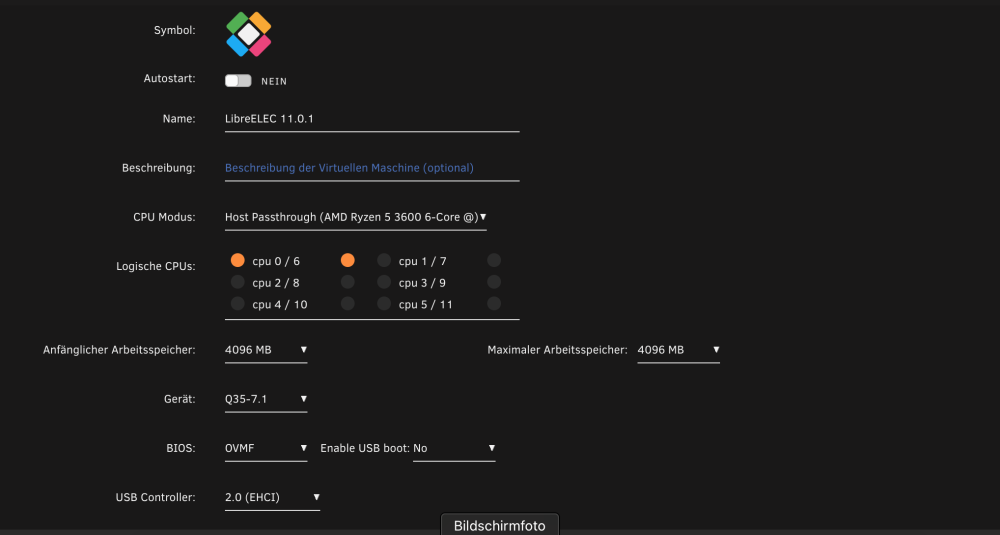Screen dimensions: 1000x535
Task: Enable logical cpu 10
Action: click(348, 304)
